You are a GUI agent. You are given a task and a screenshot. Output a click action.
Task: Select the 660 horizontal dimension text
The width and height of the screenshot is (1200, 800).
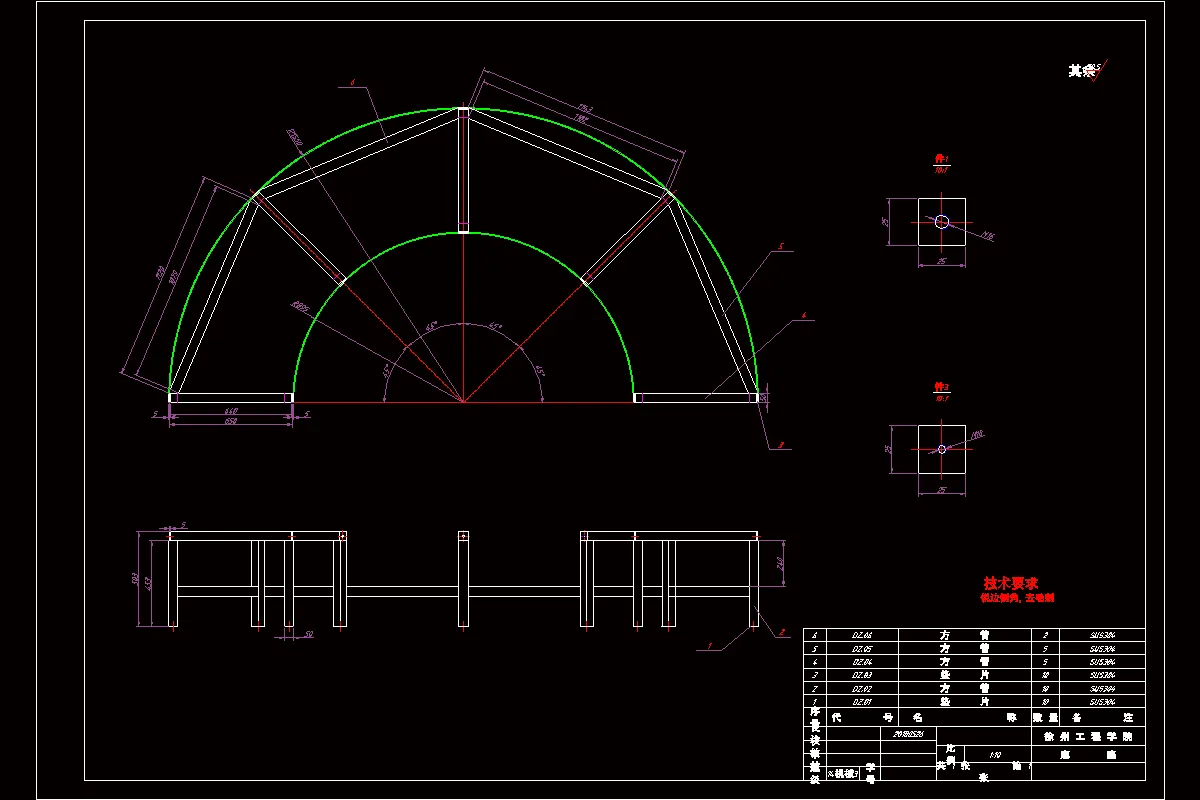pyautogui.click(x=230, y=412)
